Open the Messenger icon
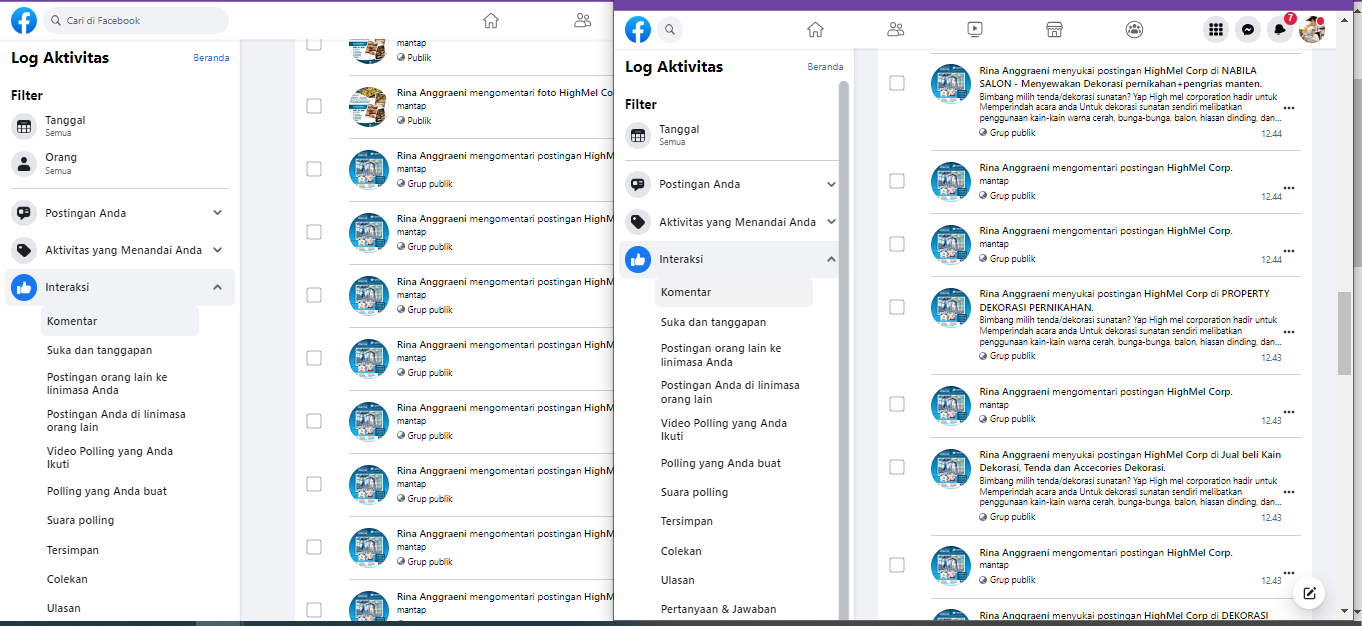Screen dimensions: 1362x626 click(x=1248, y=30)
